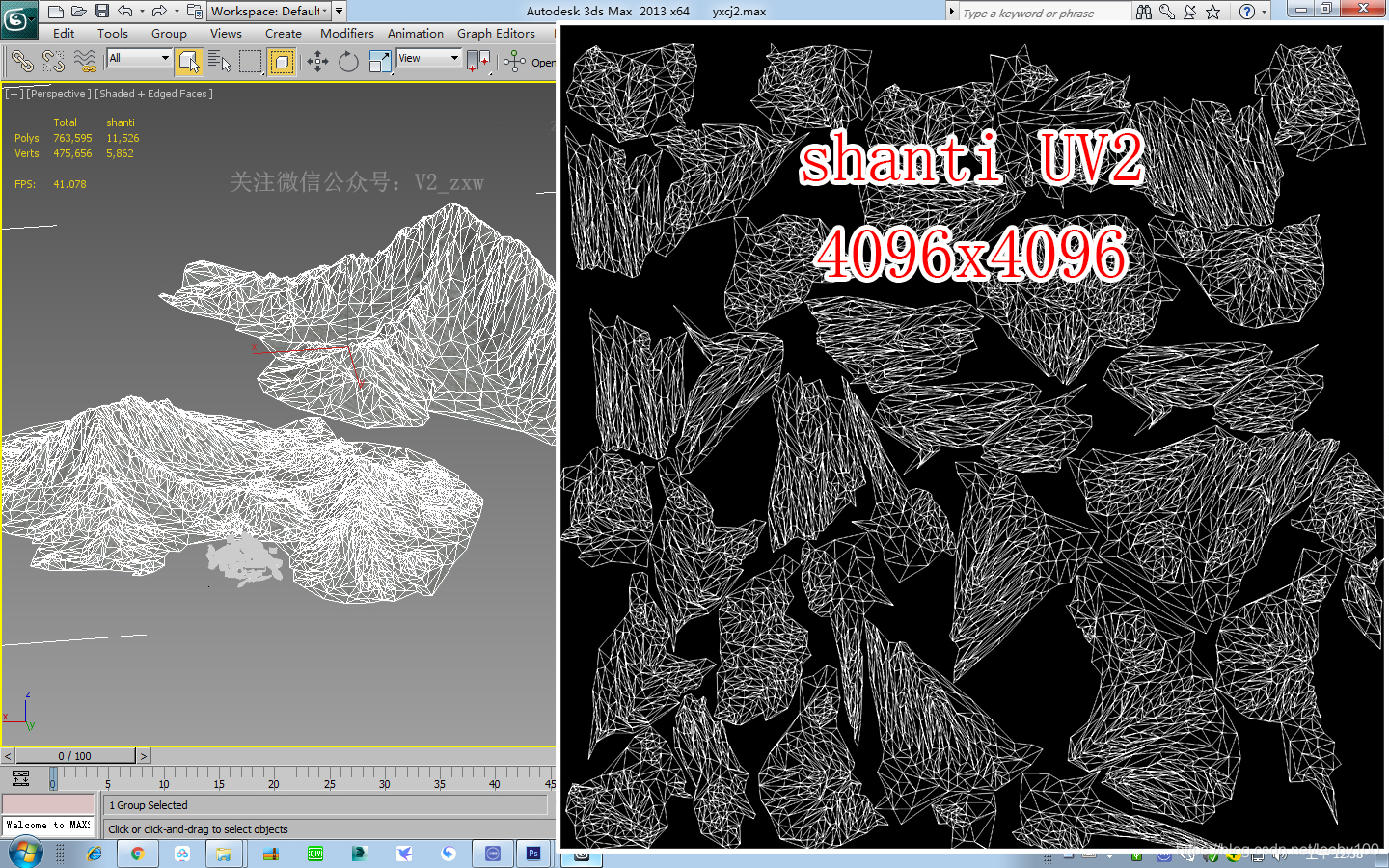Open Undo history dropdown arrow

pyautogui.click(x=142, y=12)
